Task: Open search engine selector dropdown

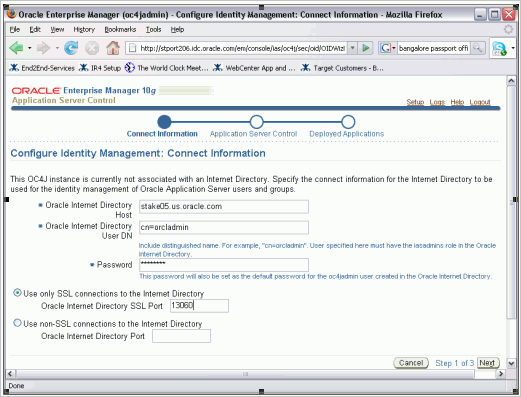Action: point(394,48)
